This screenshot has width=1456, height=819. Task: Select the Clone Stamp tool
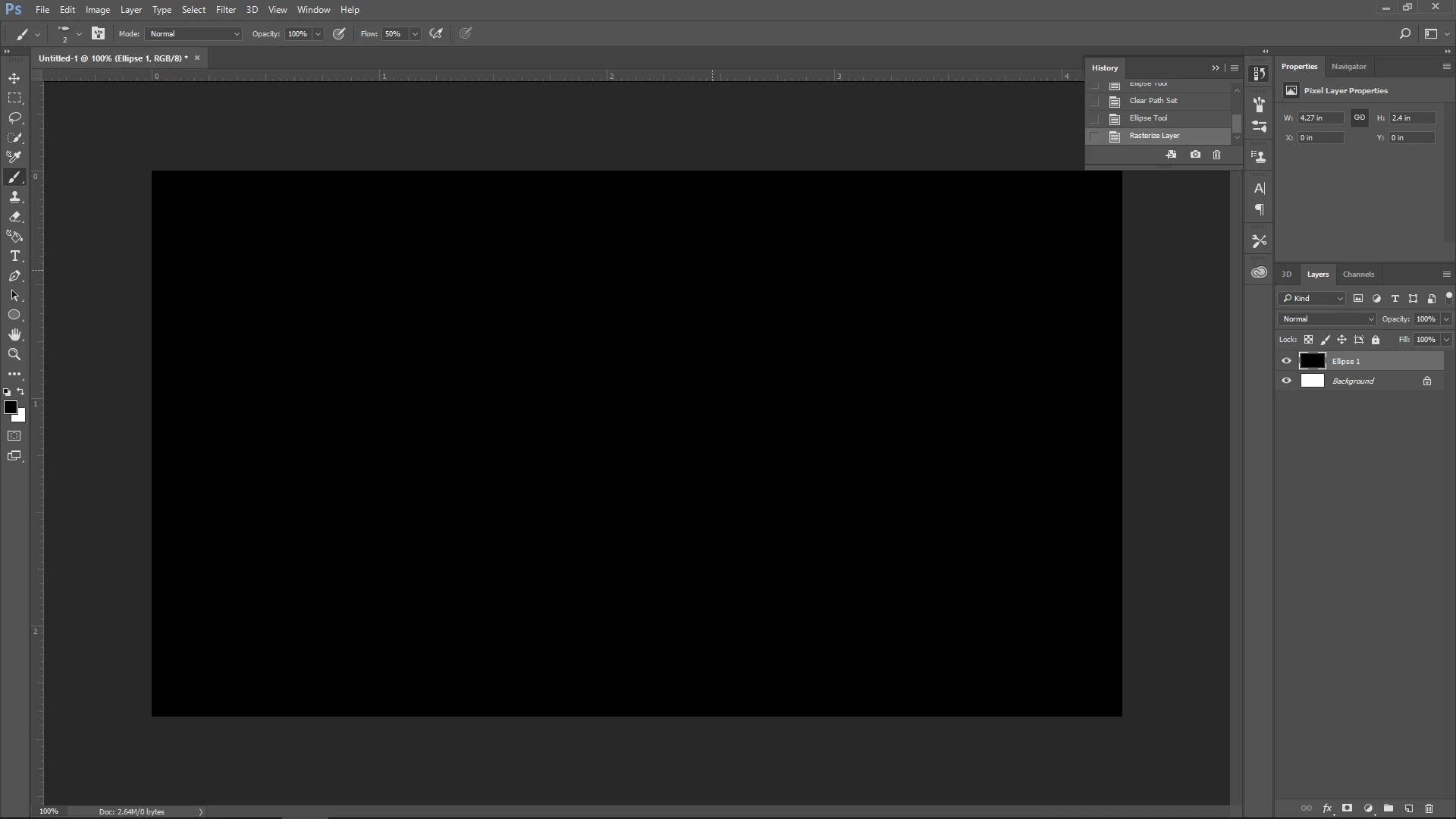click(x=14, y=197)
